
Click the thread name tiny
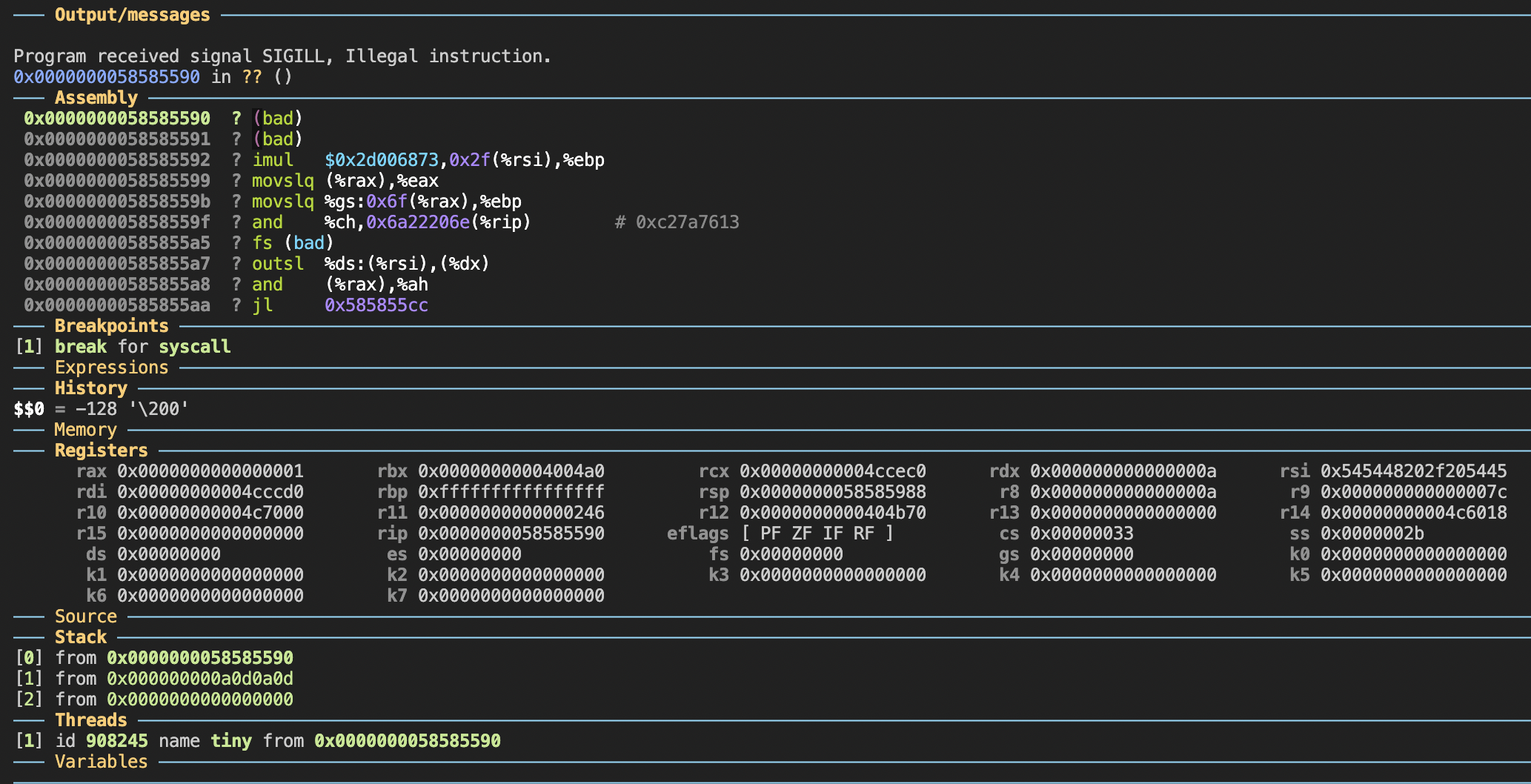coord(230,741)
